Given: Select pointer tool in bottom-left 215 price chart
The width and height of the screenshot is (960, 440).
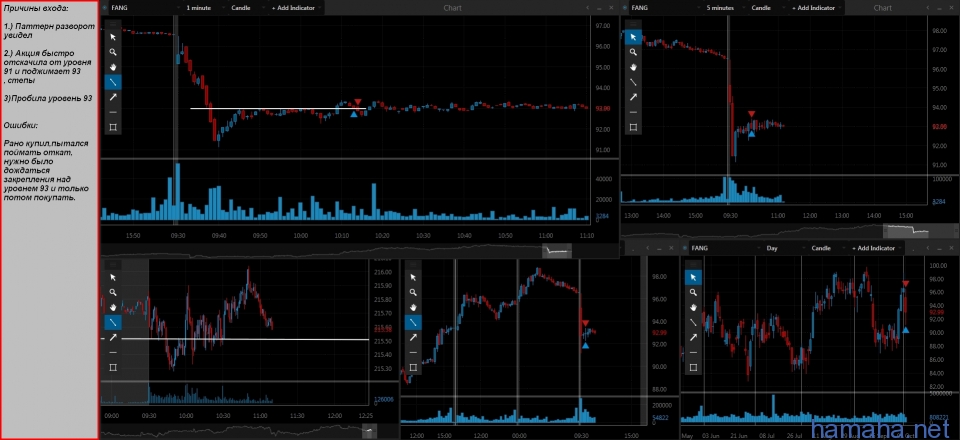Looking at the screenshot, I should tap(113, 277).
